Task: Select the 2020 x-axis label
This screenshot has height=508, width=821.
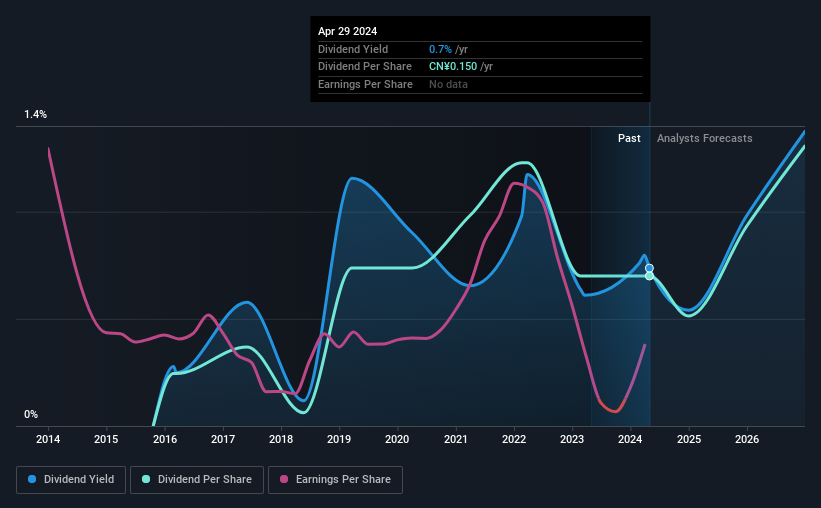Action: (397, 439)
